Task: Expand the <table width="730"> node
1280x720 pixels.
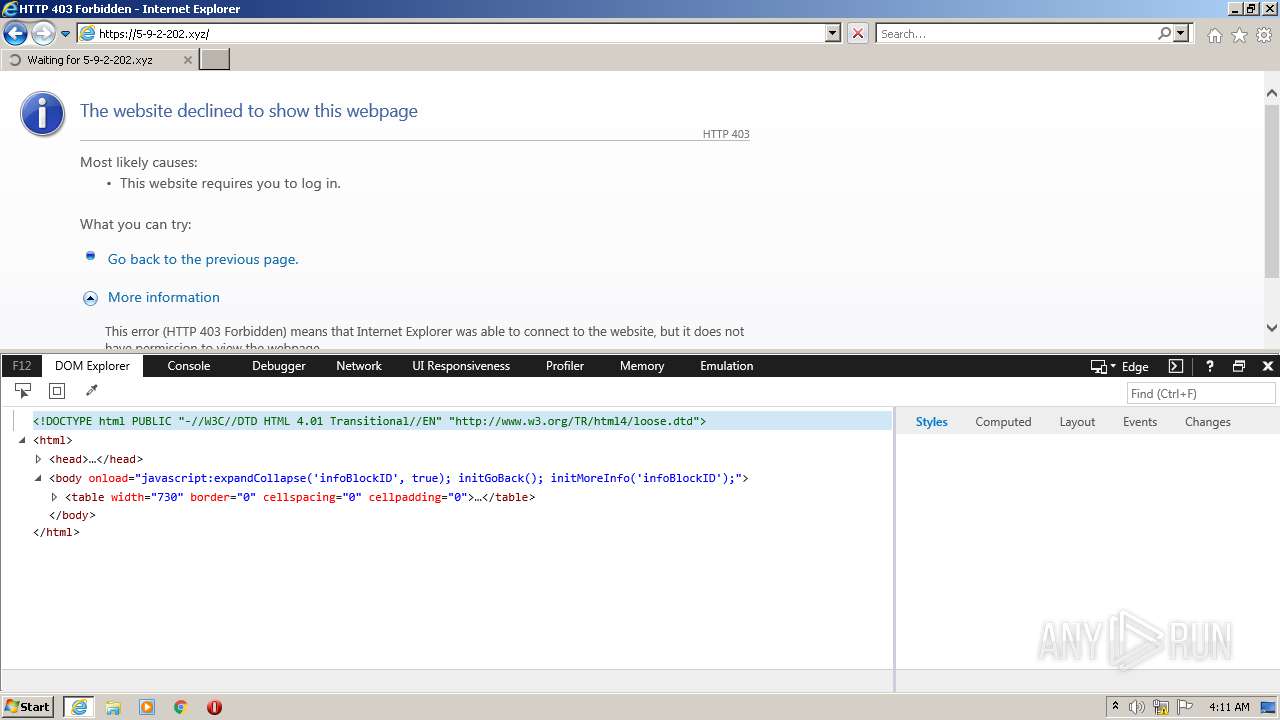Action: (54, 497)
